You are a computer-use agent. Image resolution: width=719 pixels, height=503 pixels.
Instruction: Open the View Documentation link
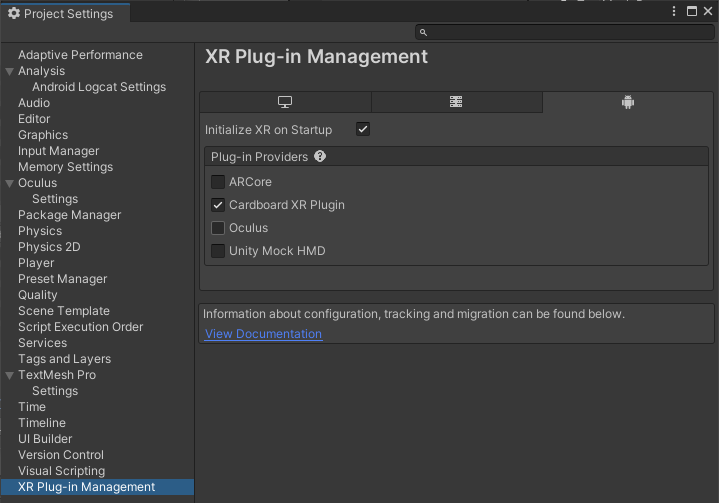pos(263,334)
